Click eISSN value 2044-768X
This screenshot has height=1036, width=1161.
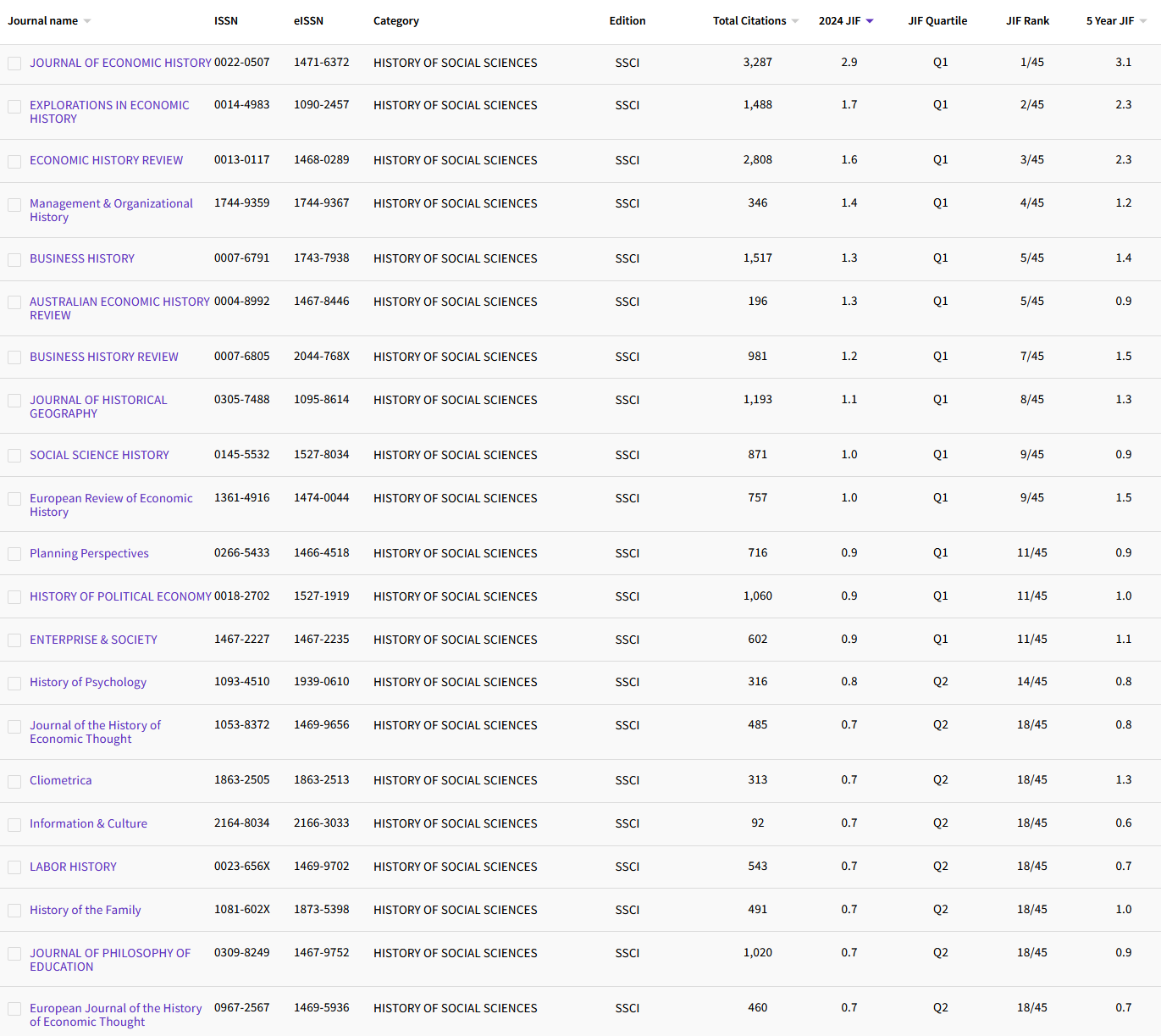click(x=322, y=357)
